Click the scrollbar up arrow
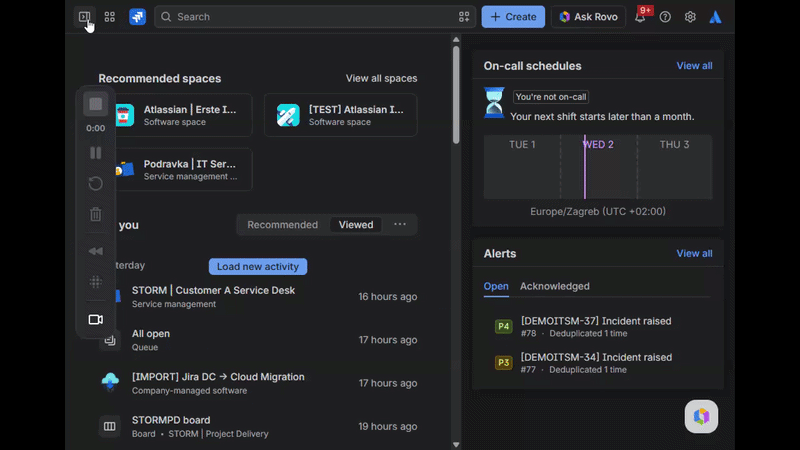Image resolution: width=800 pixels, height=450 pixels. point(456,39)
